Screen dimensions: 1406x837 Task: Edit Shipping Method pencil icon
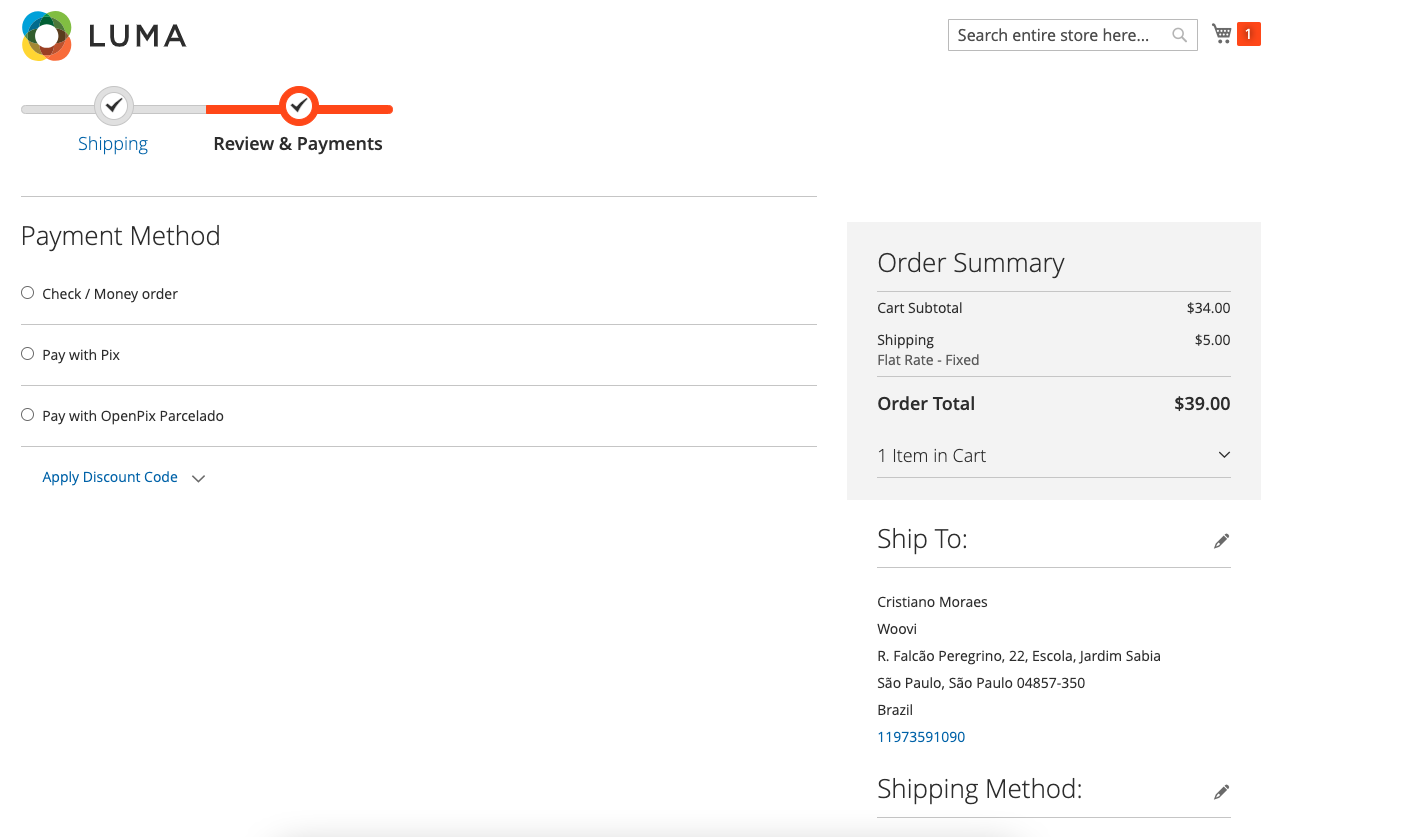tap(1221, 792)
